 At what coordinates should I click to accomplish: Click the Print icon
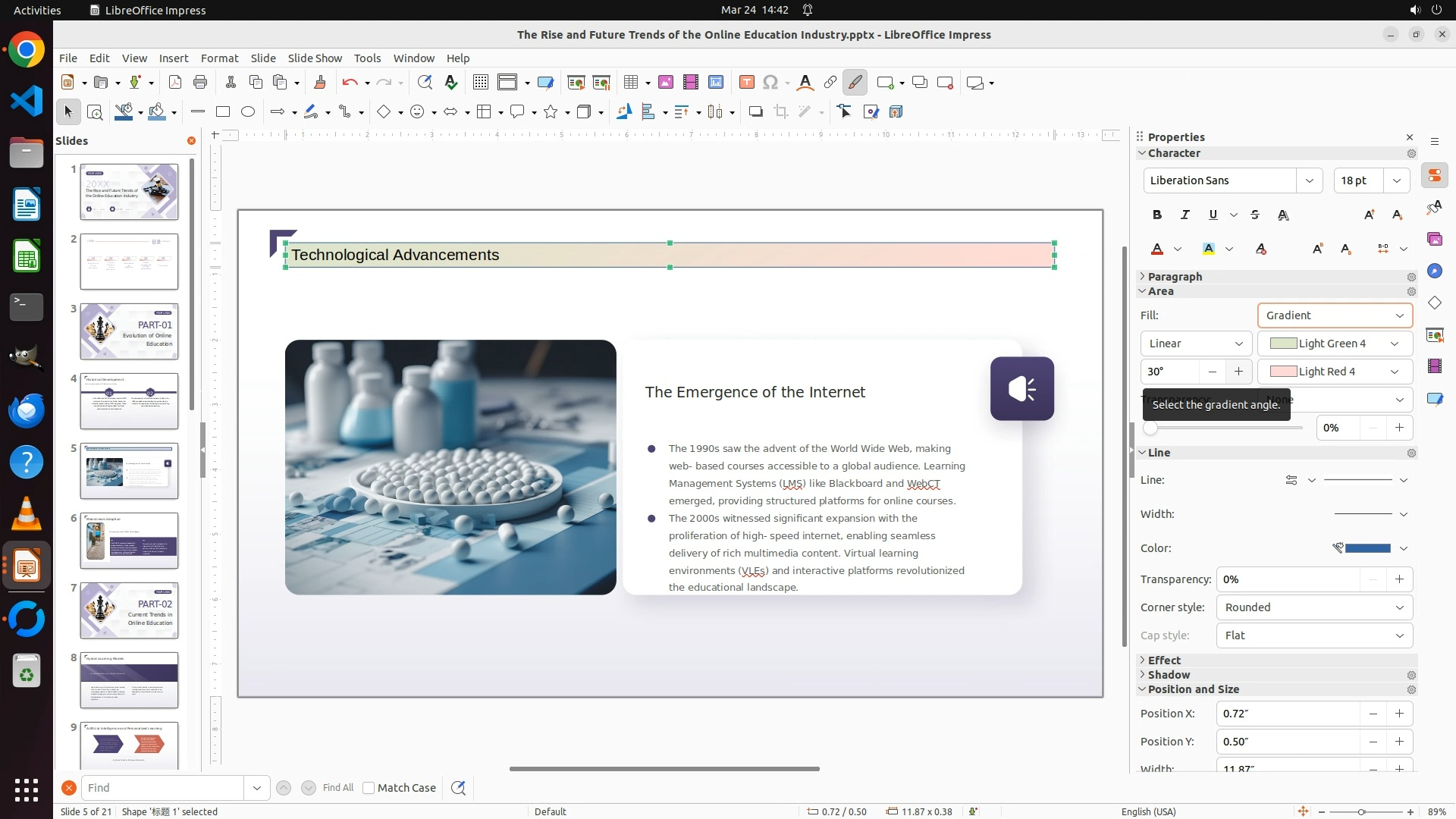pyautogui.click(x=200, y=83)
